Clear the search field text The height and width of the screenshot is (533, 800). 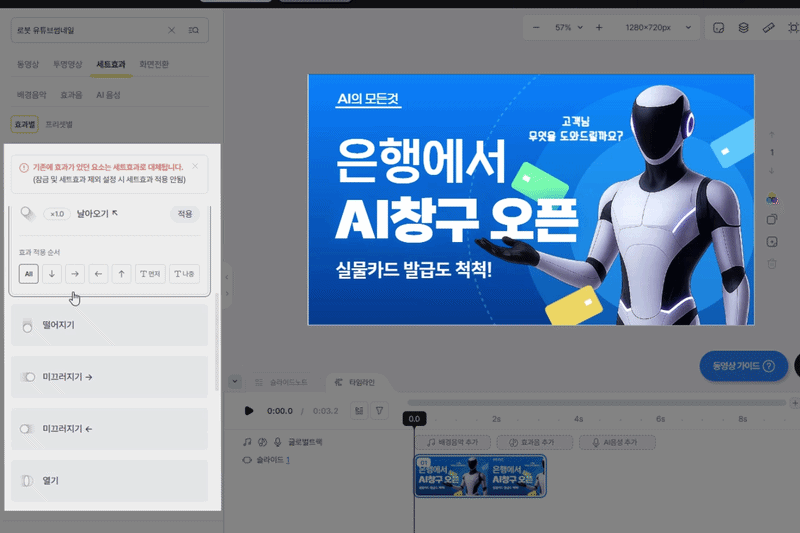click(171, 30)
